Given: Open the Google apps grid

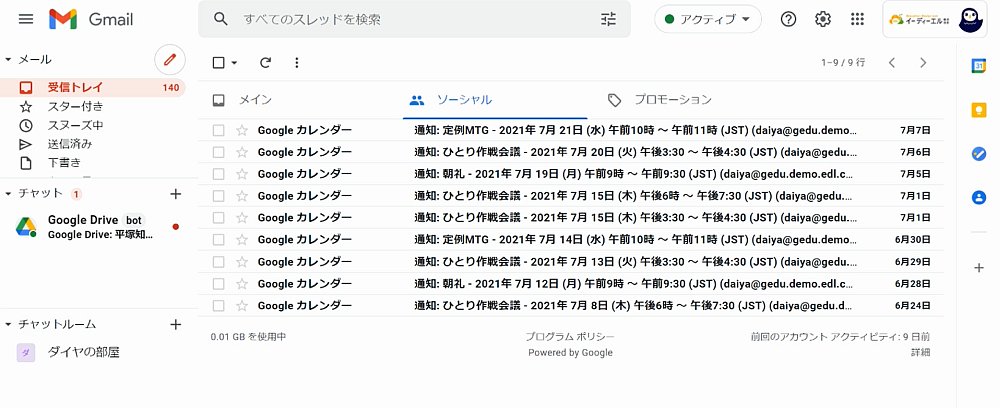Looking at the screenshot, I should click(857, 19).
